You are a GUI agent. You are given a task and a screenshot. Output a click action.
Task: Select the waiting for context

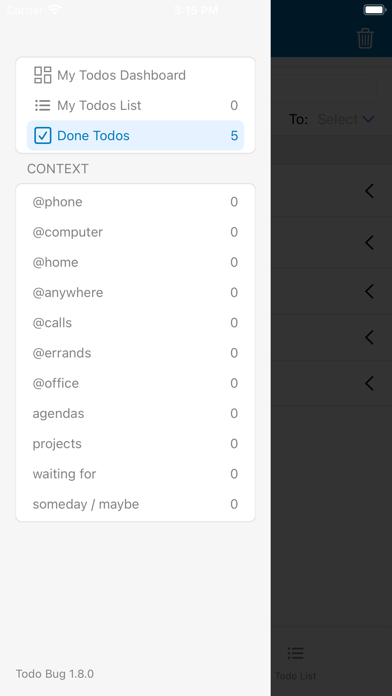point(135,474)
